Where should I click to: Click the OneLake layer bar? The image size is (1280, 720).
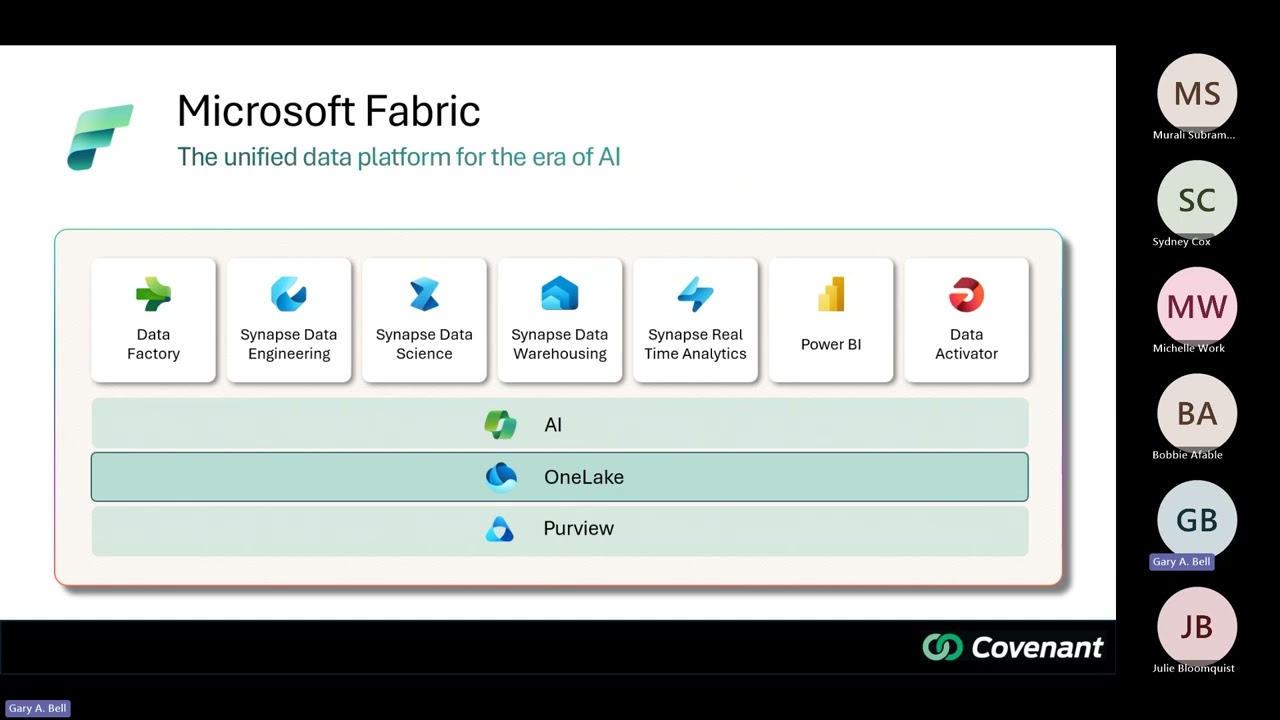559,477
